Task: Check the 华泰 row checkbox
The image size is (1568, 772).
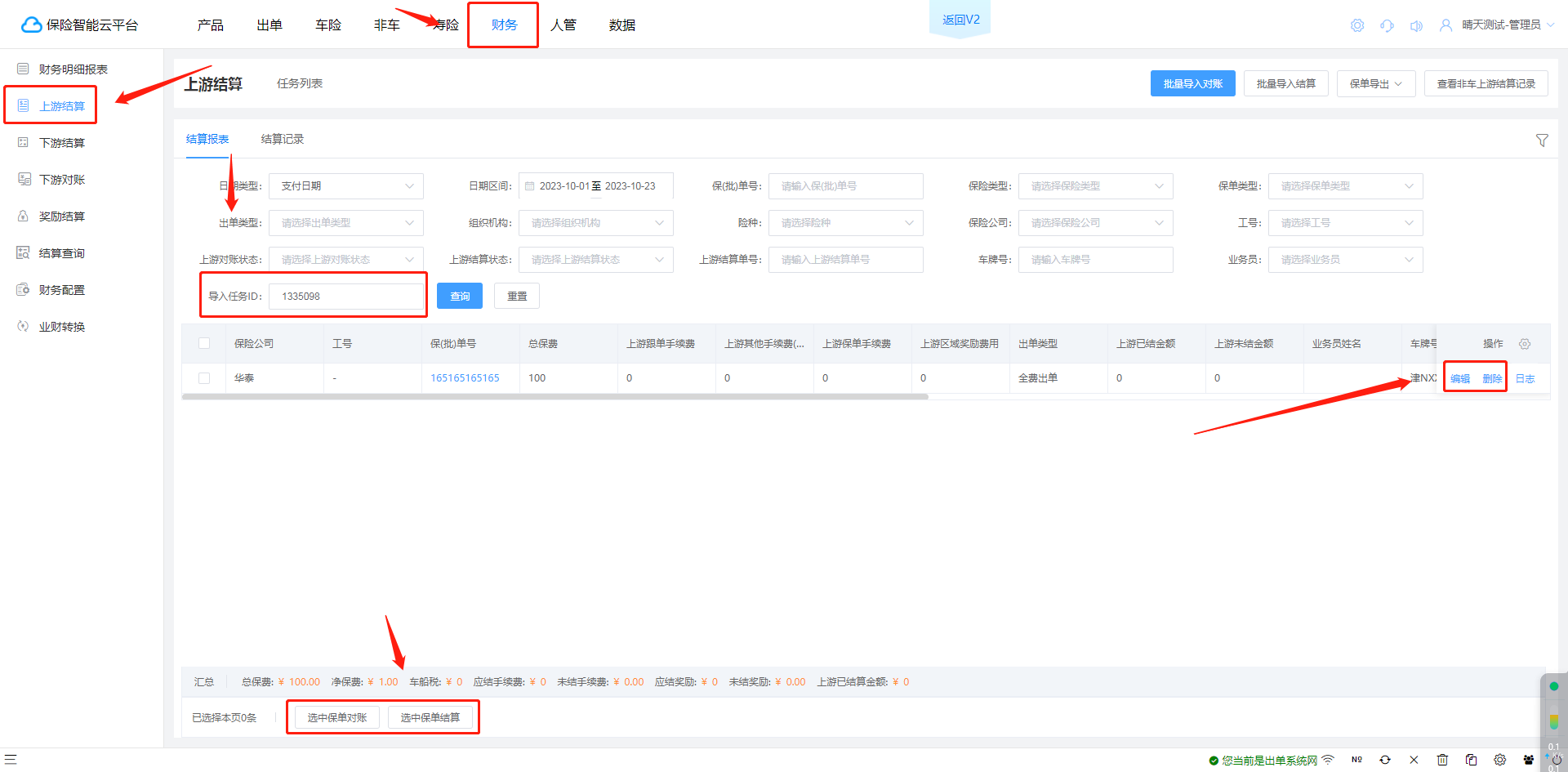Action: click(204, 378)
